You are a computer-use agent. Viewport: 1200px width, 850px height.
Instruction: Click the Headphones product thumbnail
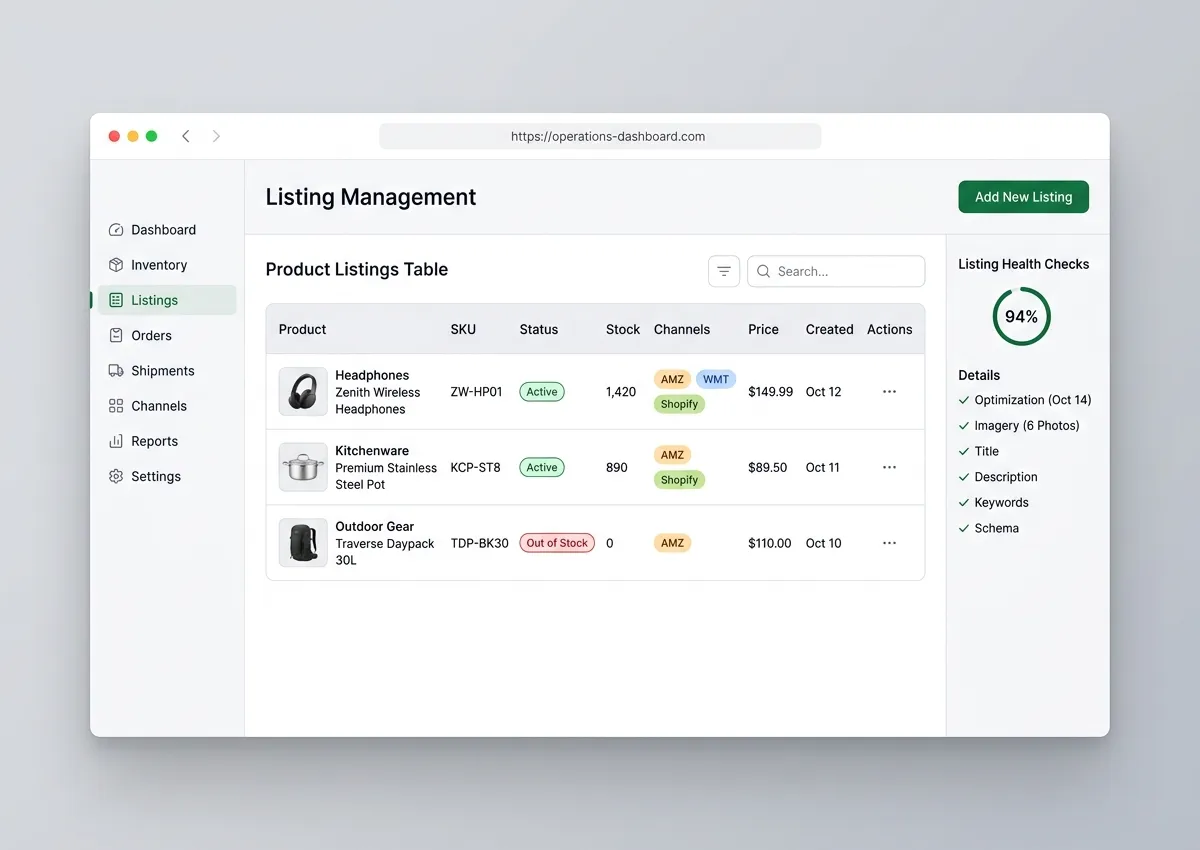tap(303, 392)
